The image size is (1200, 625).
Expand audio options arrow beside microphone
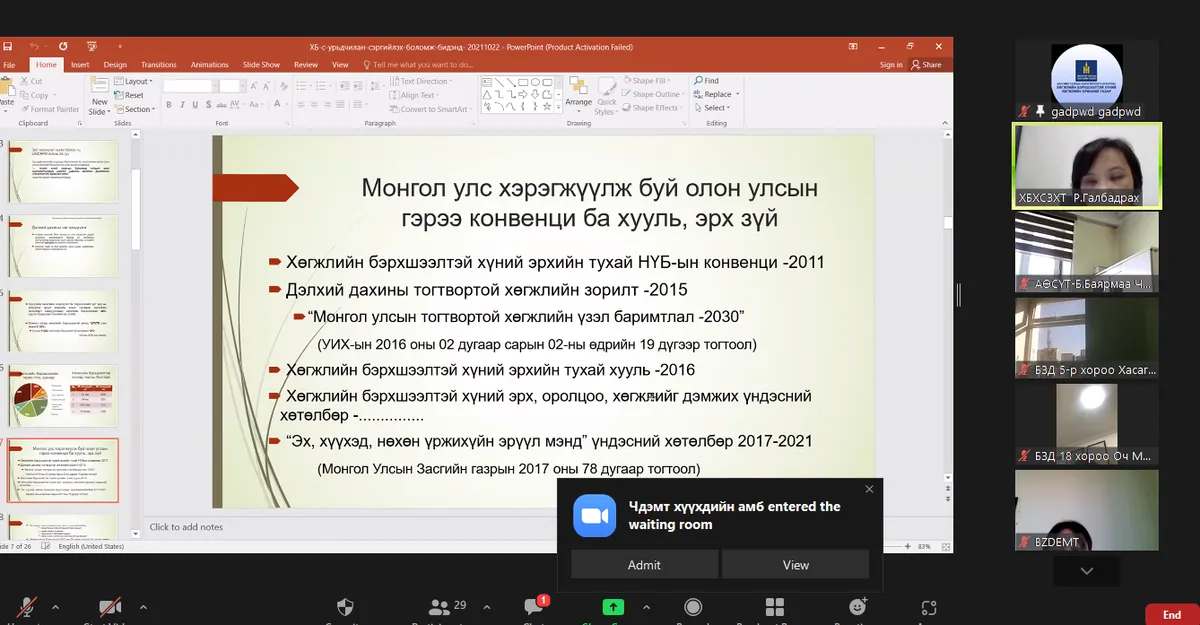(55, 606)
